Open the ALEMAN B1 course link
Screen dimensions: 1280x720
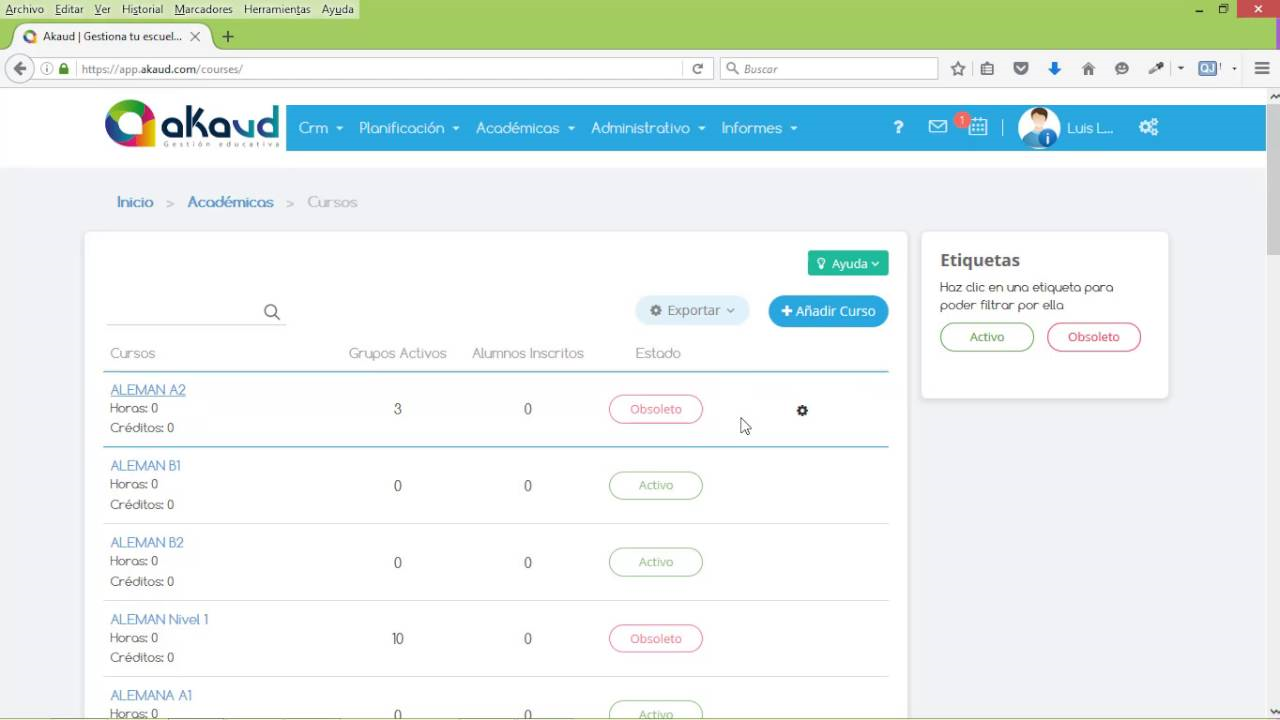click(x=145, y=466)
